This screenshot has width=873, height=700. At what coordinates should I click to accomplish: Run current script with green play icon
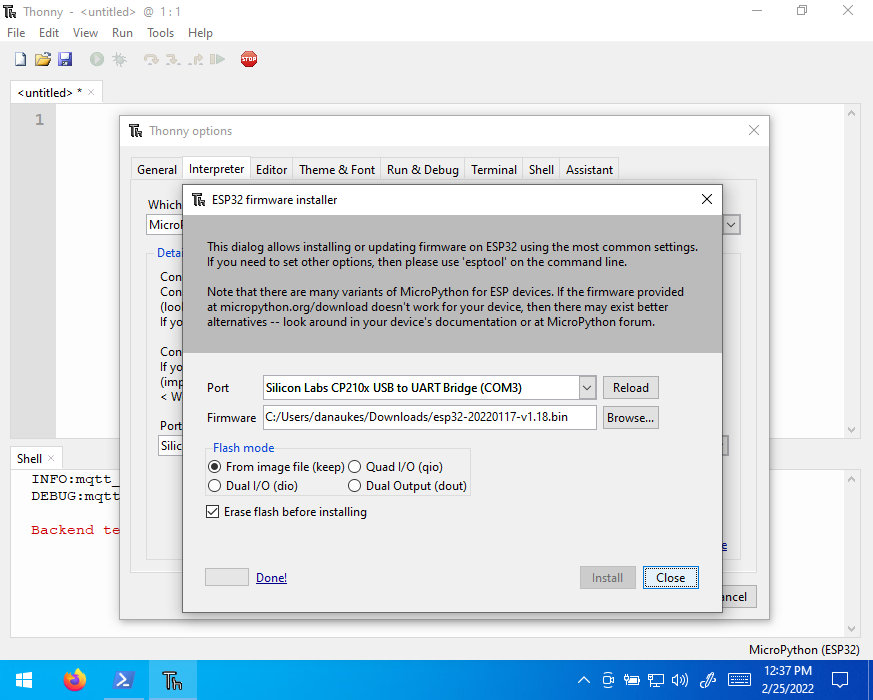pos(97,59)
